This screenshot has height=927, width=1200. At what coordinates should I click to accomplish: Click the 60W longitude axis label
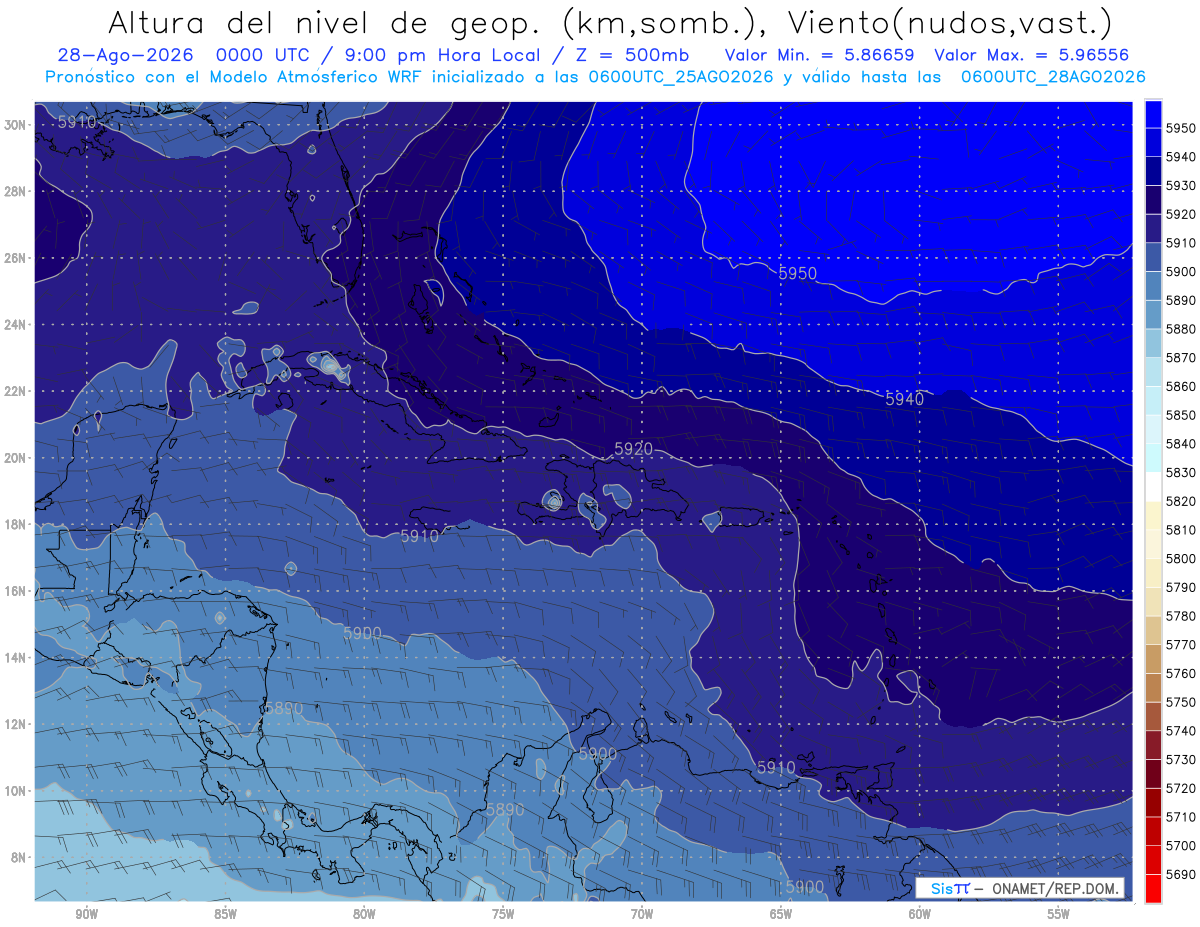click(920, 913)
